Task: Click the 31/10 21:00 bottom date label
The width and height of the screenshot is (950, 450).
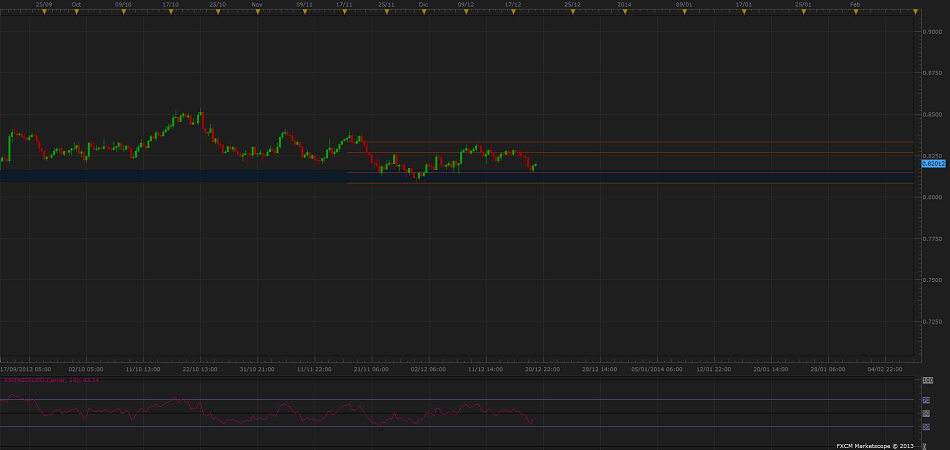Action: pos(256,368)
